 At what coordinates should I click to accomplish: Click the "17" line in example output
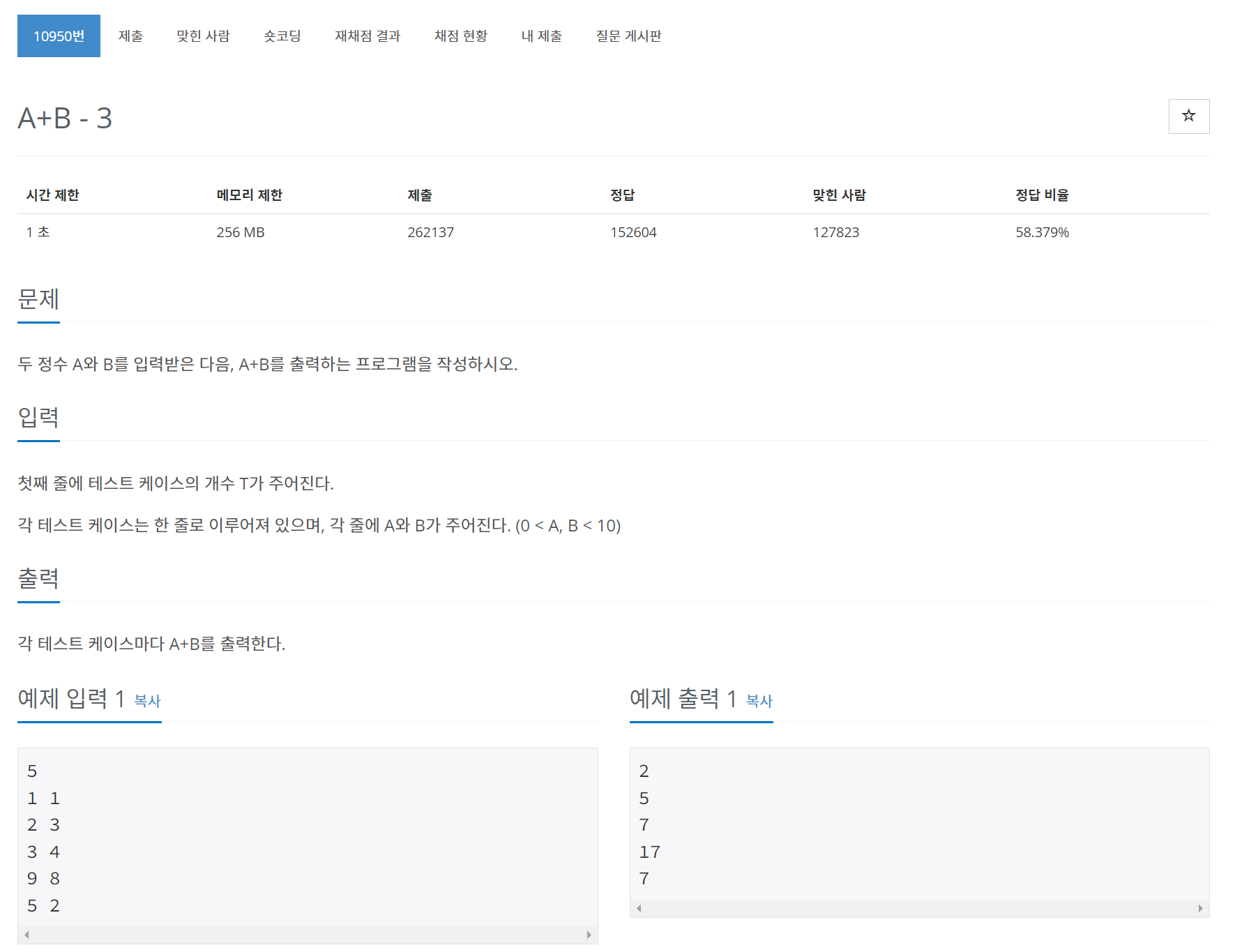tap(650, 852)
